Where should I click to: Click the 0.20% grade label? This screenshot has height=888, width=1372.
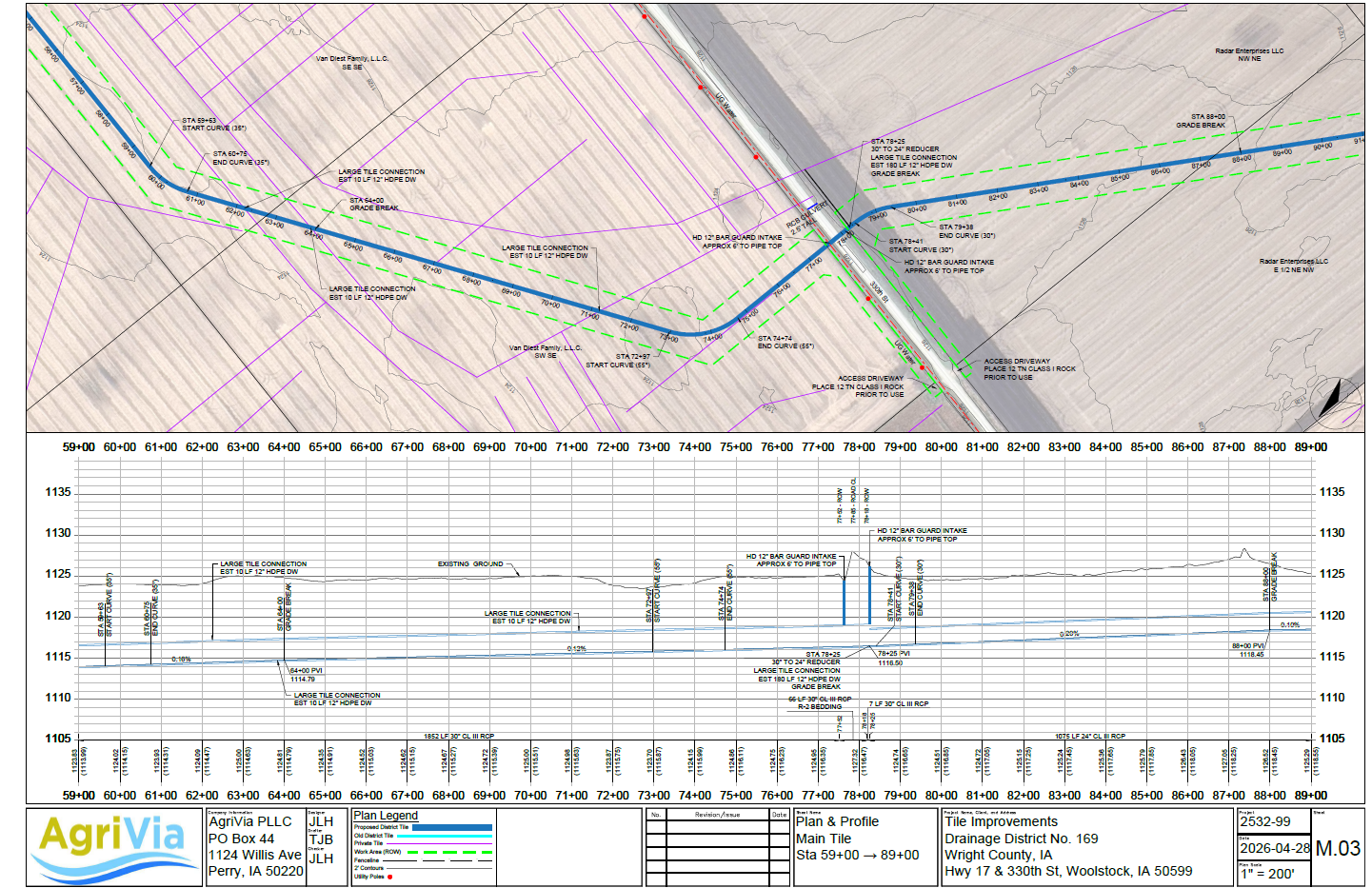pos(1069,634)
